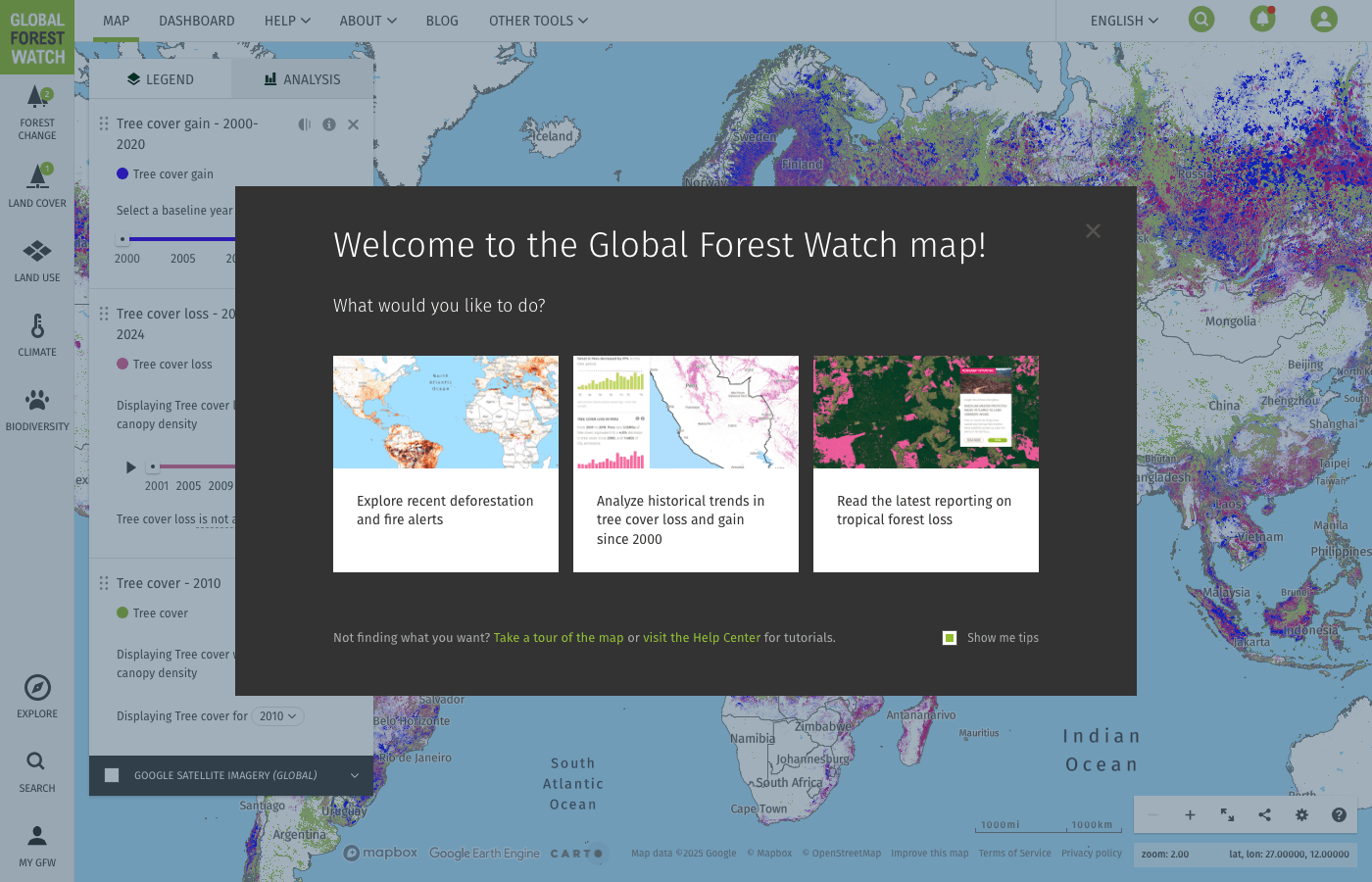The height and width of the screenshot is (882, 1372).
Task: Change the Tree cover year from 2010
Action: [277, 715]
